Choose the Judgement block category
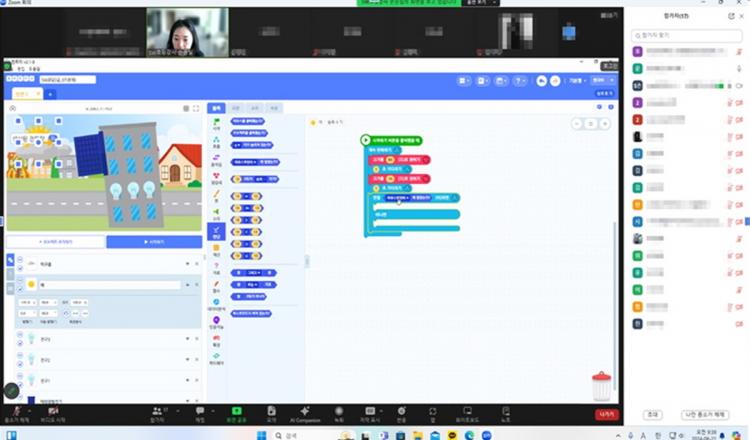This screenshot has width=750, height=440. [216, 231]
